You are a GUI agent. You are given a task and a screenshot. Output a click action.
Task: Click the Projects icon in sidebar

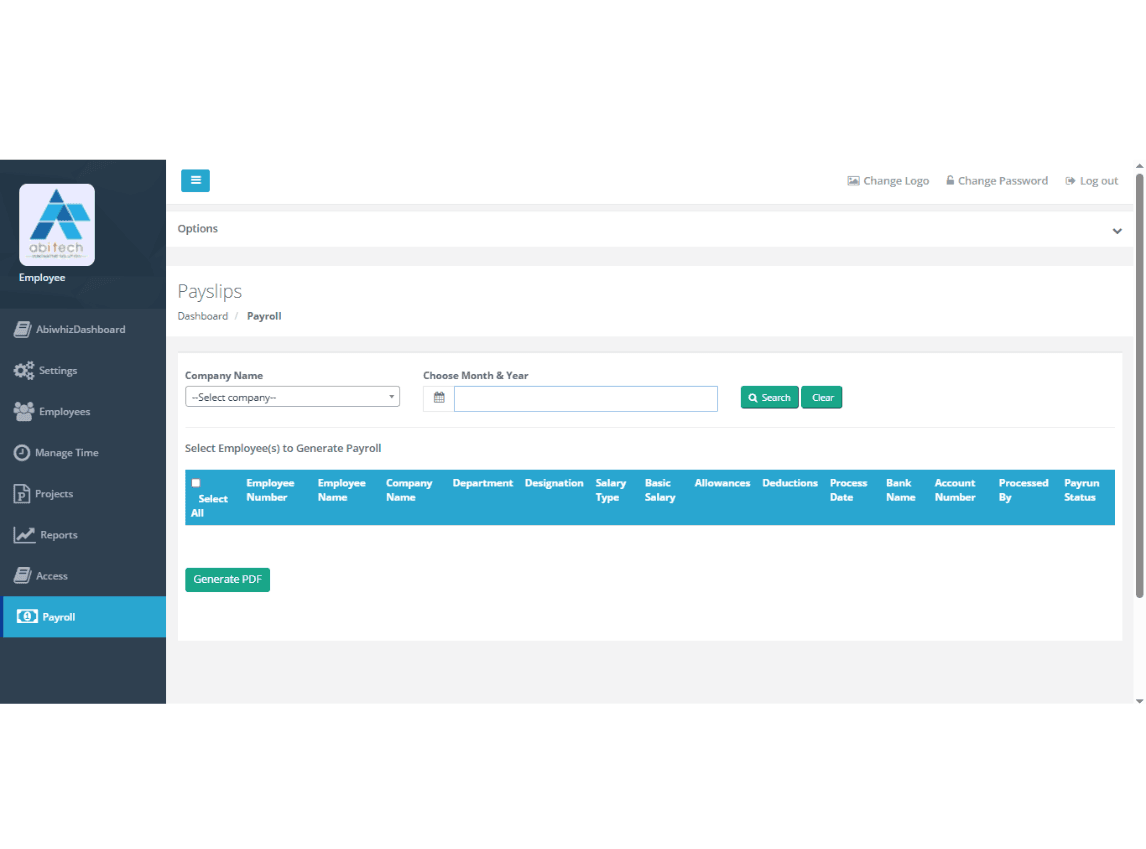22,494
